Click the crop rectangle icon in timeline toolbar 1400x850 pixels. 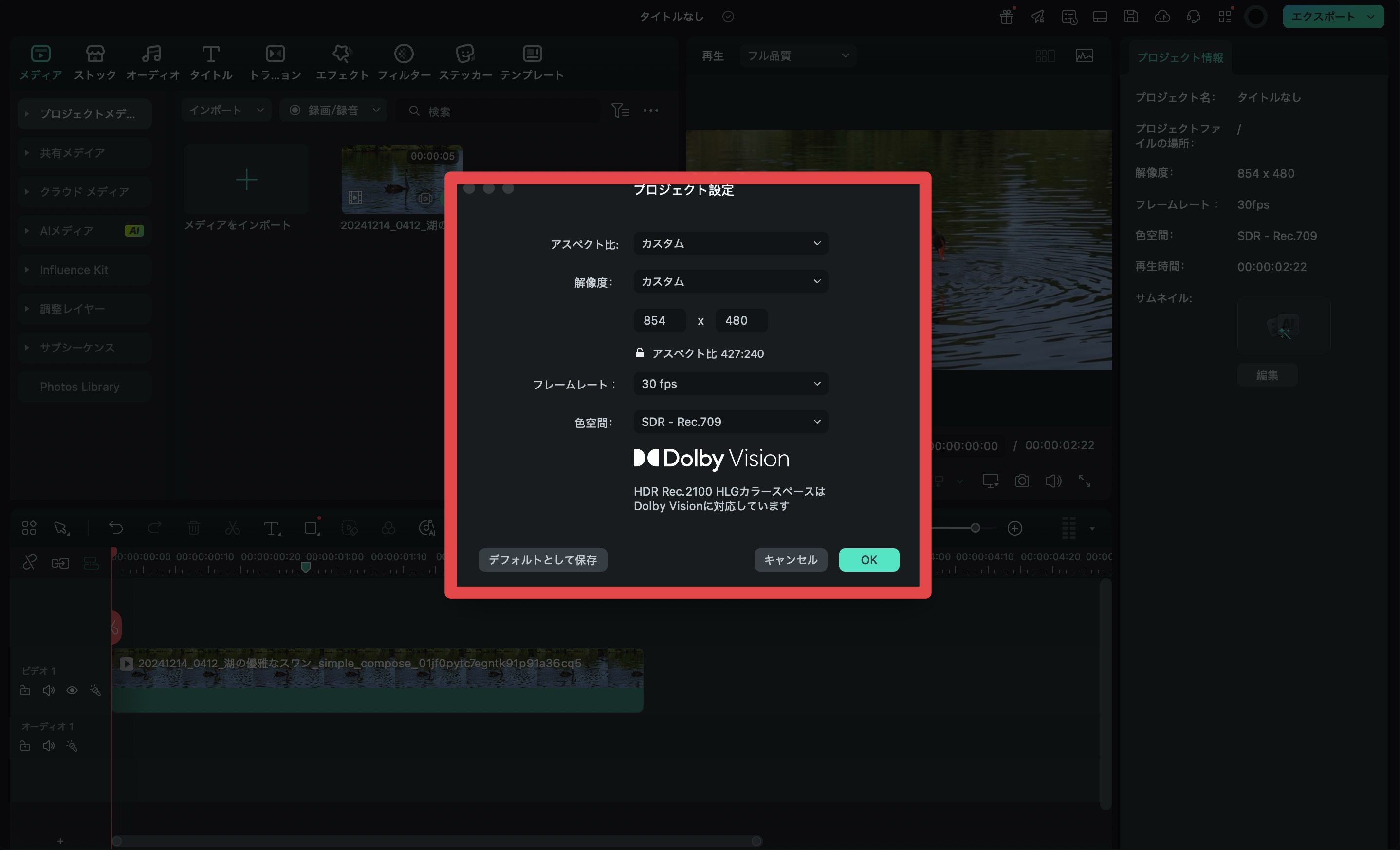312,528
